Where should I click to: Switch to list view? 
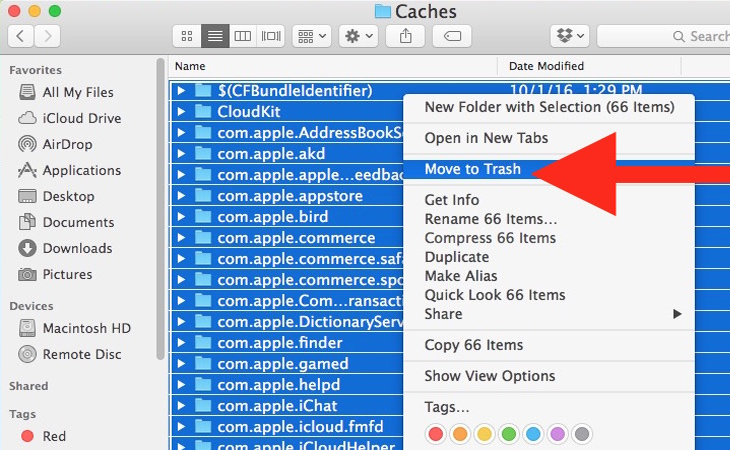point(215,36)
